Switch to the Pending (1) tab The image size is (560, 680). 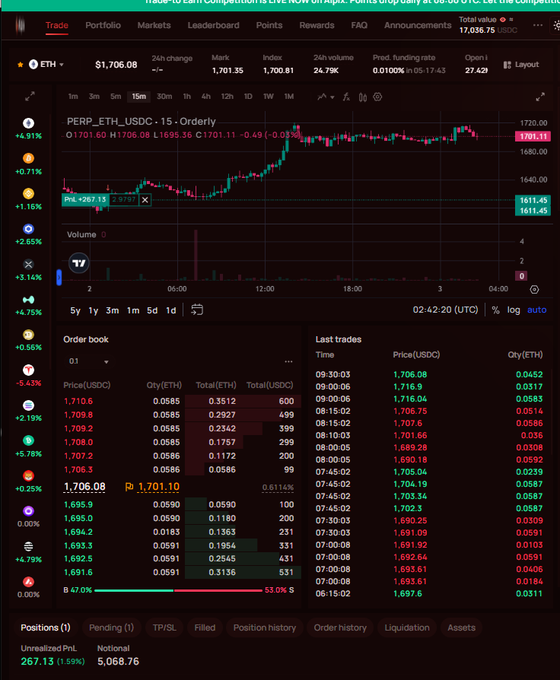click(x=111, y=628)
